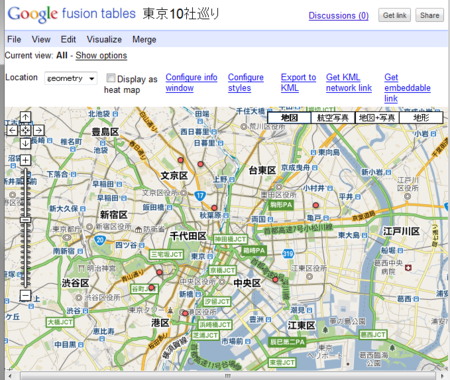Click the right scrollbar arrow
The height and width of the screenshot is (380, 450).
pyautogui.click(x=443, y=376)
